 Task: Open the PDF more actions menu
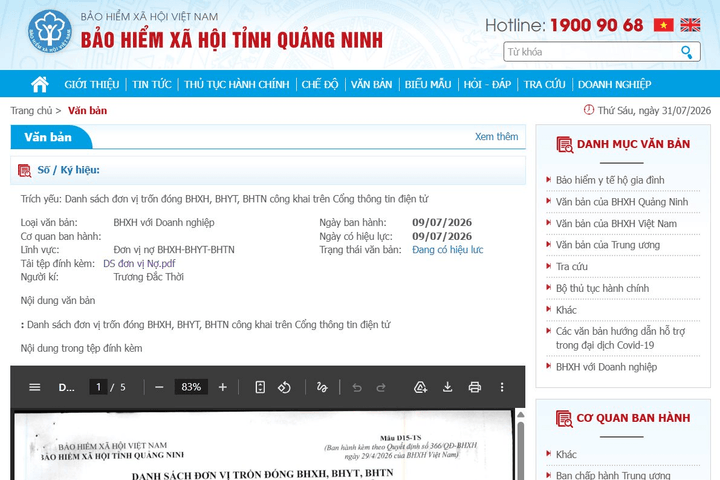(502, 387)
